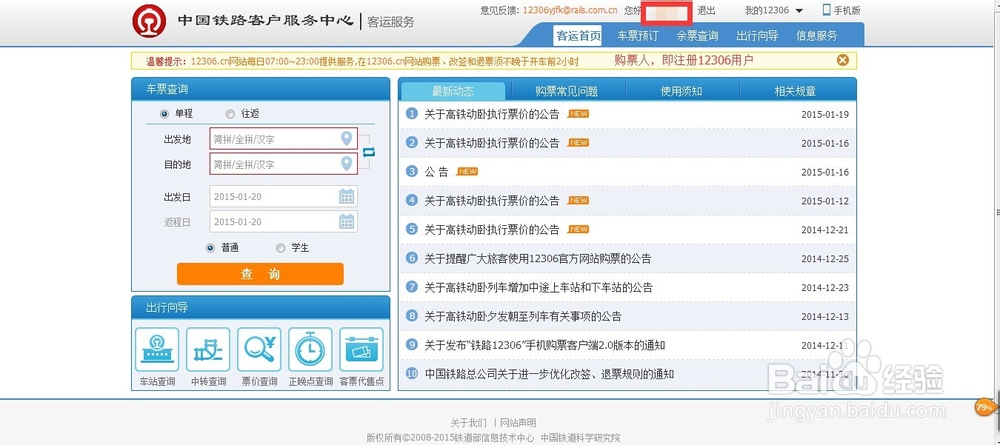
Task: Select the 单程 one-way radio button
Action: pos(165,114)
